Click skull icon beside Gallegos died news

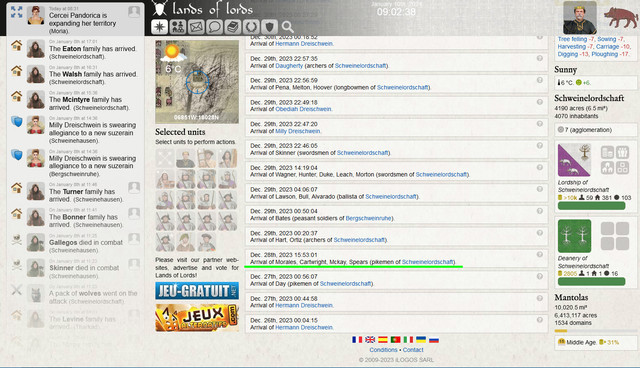(x=16, y=239)
